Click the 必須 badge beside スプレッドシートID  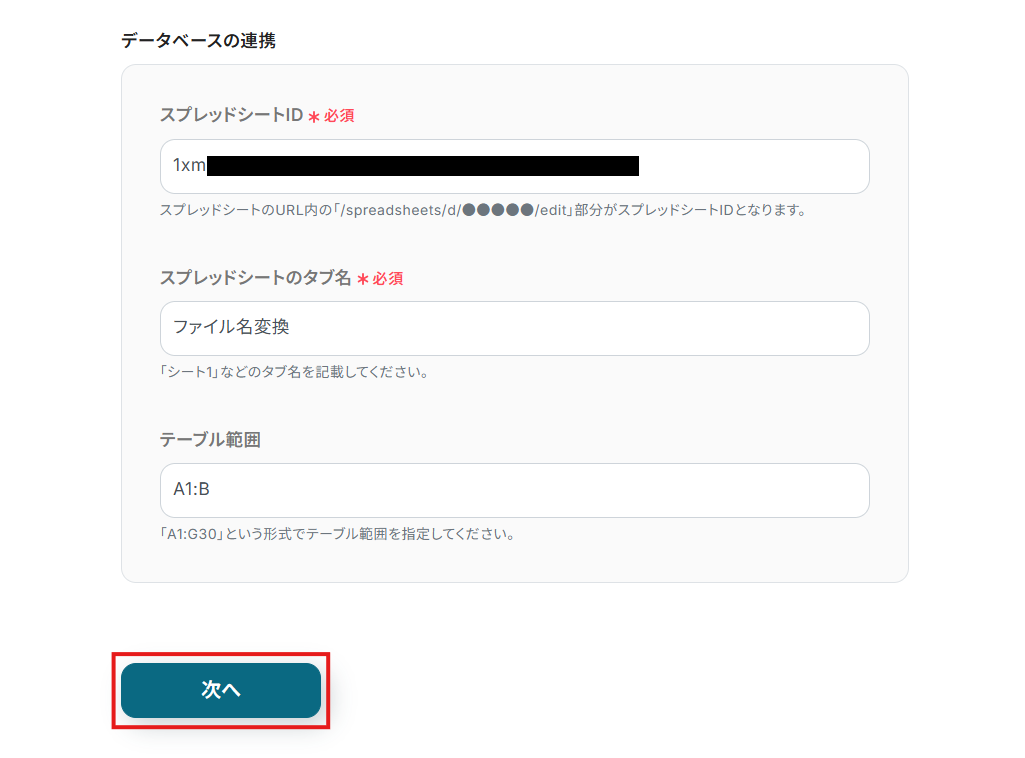[x=339, y=116]
